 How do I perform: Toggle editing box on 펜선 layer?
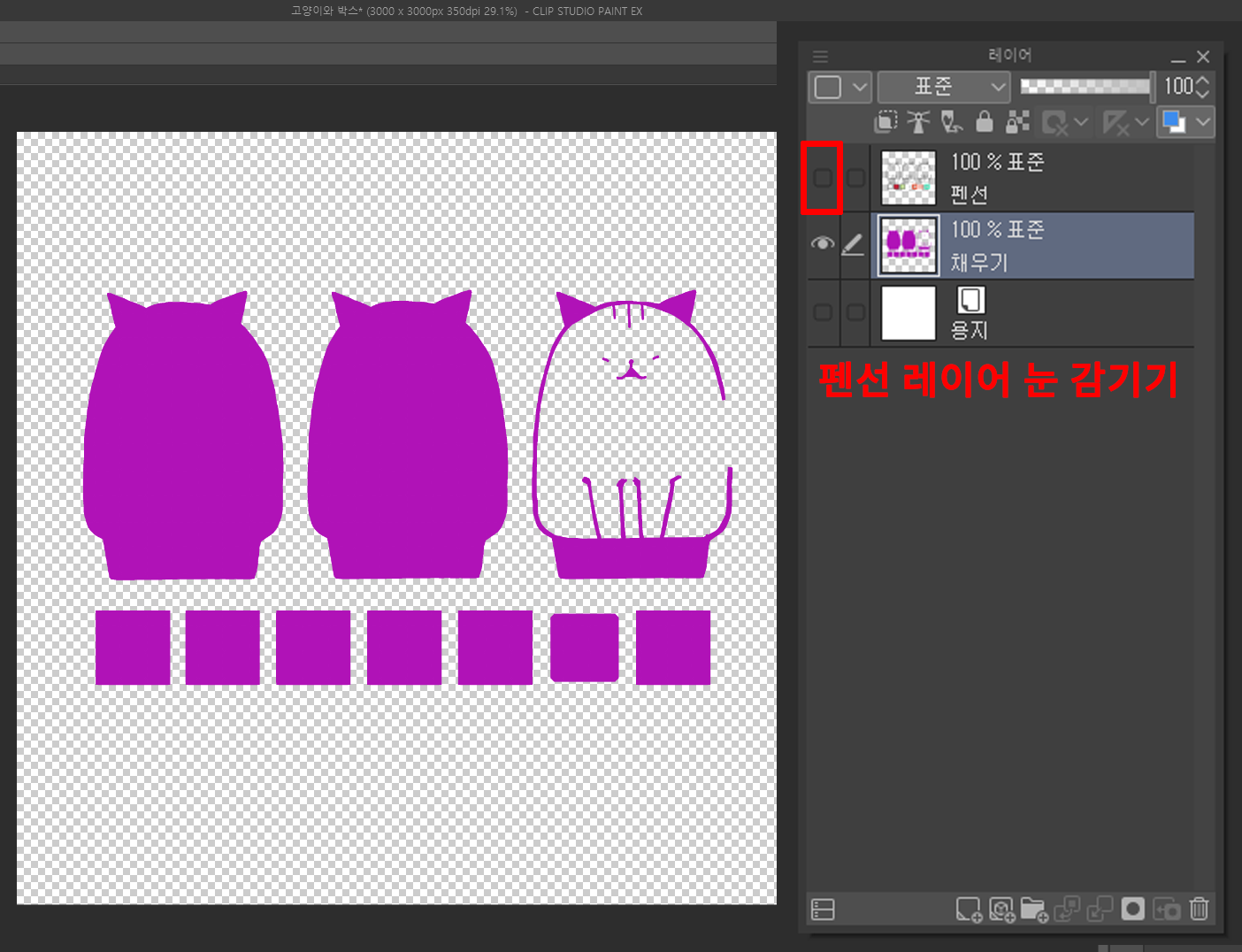[855, 178]
